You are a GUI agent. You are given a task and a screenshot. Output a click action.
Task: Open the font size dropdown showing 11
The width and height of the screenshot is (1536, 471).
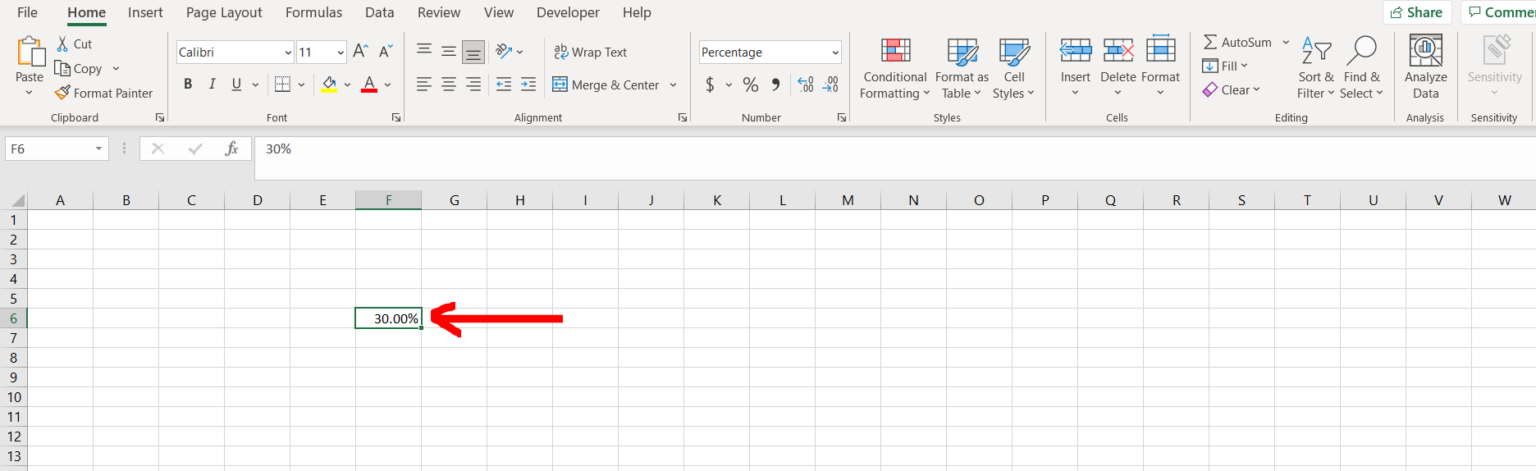coord(340,52)
